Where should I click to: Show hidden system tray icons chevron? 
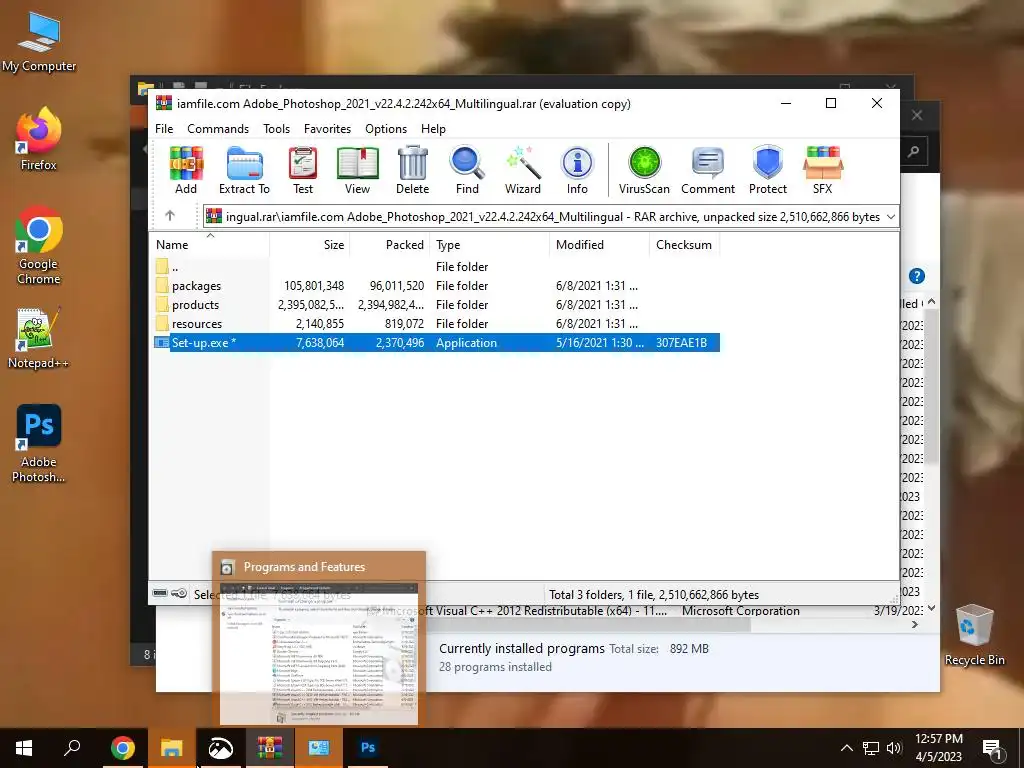coord(846,748)
